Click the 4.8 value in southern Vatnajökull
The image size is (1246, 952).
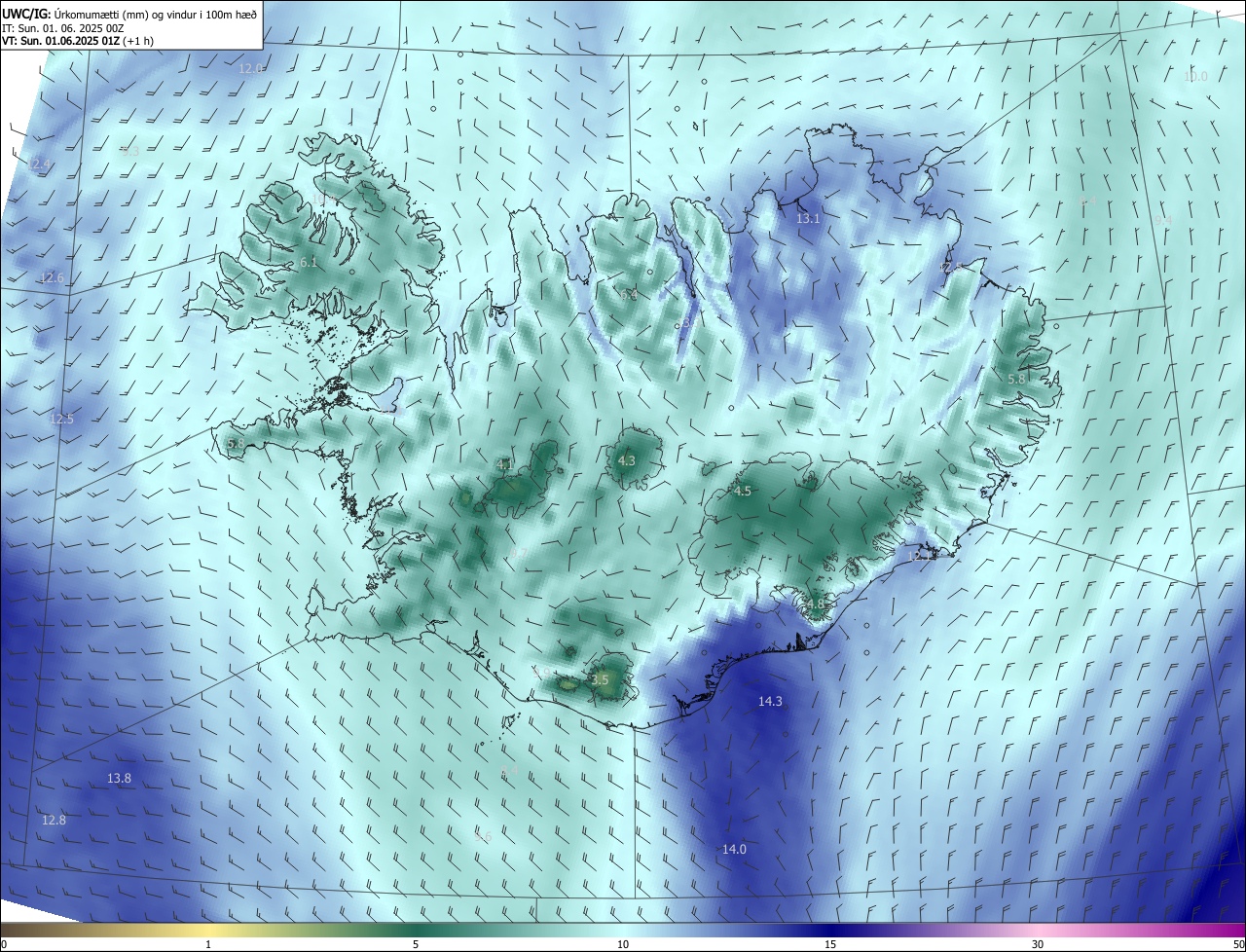pos(815,604)
